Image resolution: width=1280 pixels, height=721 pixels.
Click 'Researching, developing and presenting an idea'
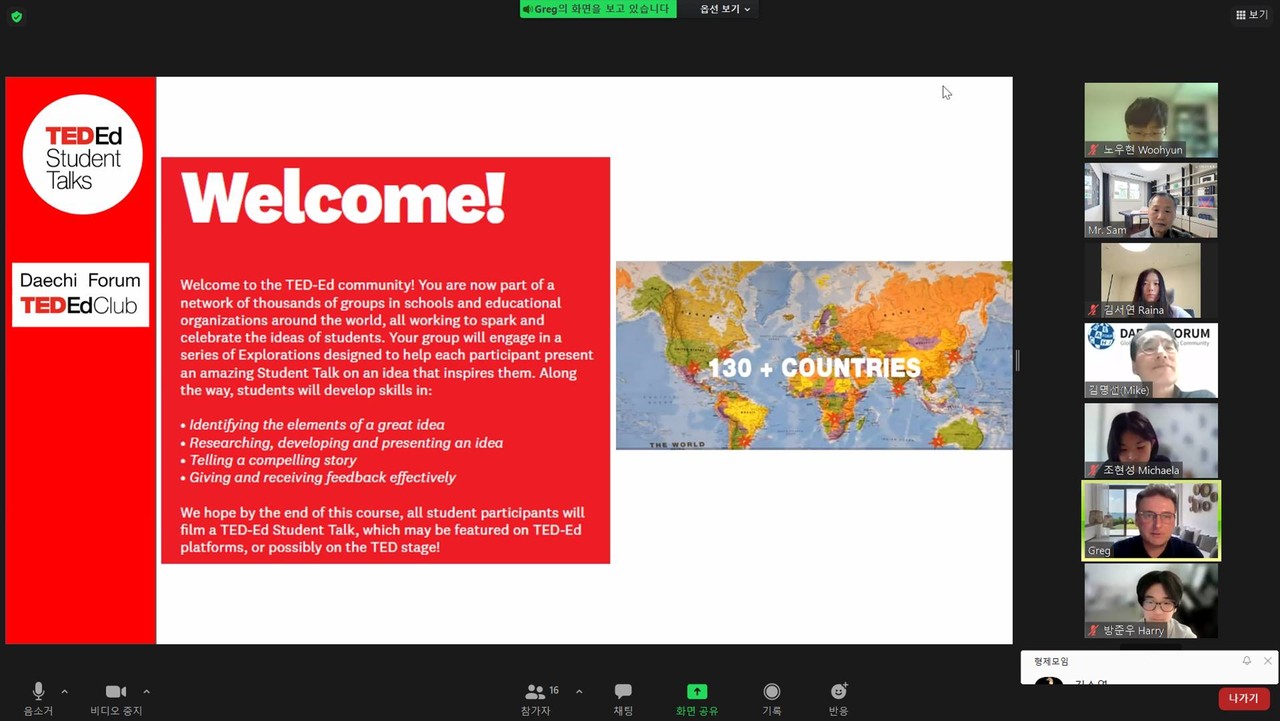pyautogui.click(x=341, y=442)
